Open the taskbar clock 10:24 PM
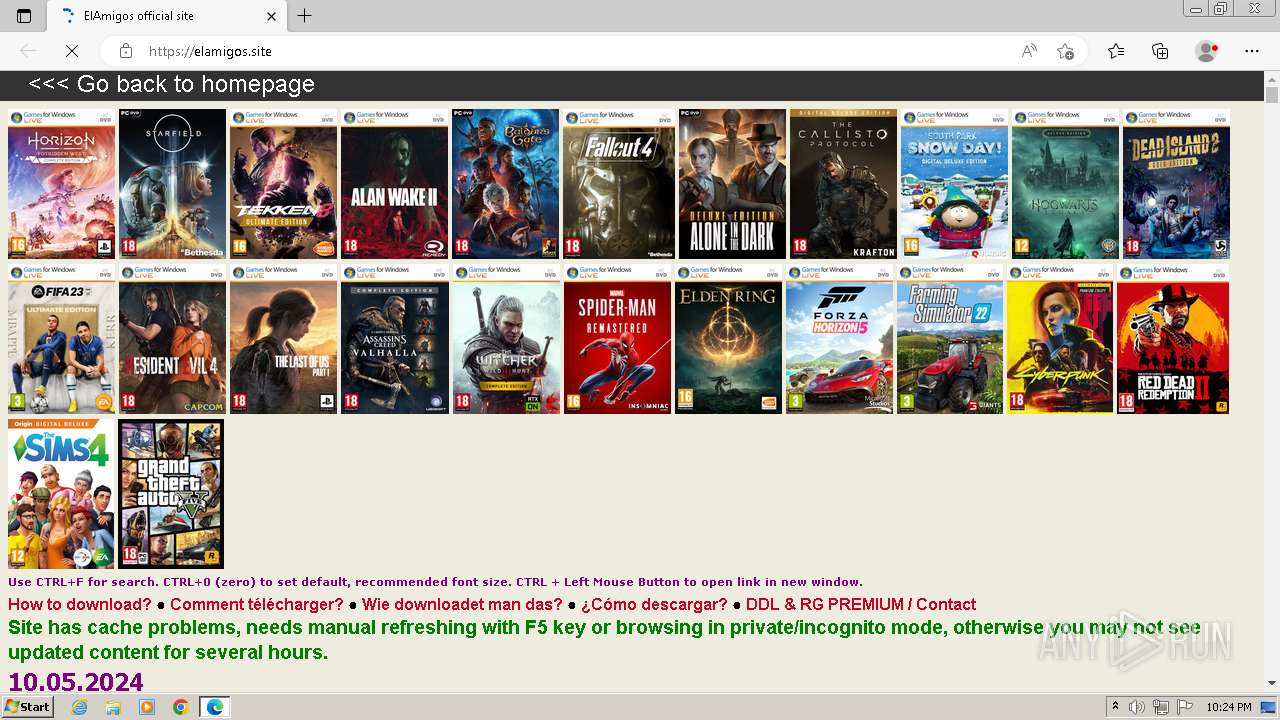Image resolution: width=1280 pixels, height=720 pixels. coord(1228,707)
